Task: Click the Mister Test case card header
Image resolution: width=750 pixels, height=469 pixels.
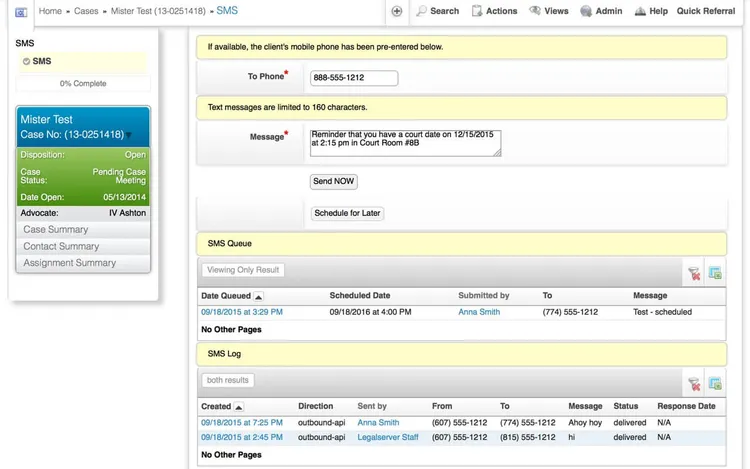Action: point(83,127)
